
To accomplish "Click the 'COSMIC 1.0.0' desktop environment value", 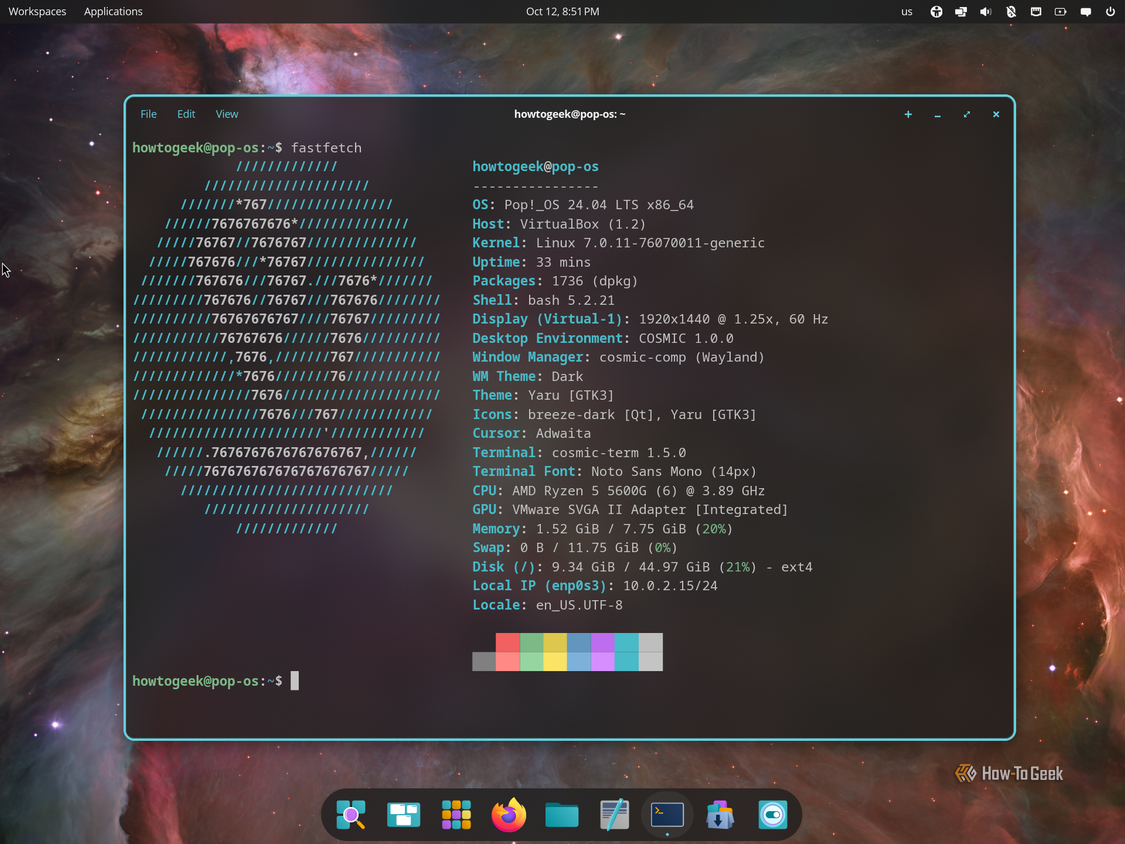I will click(686, 338).
